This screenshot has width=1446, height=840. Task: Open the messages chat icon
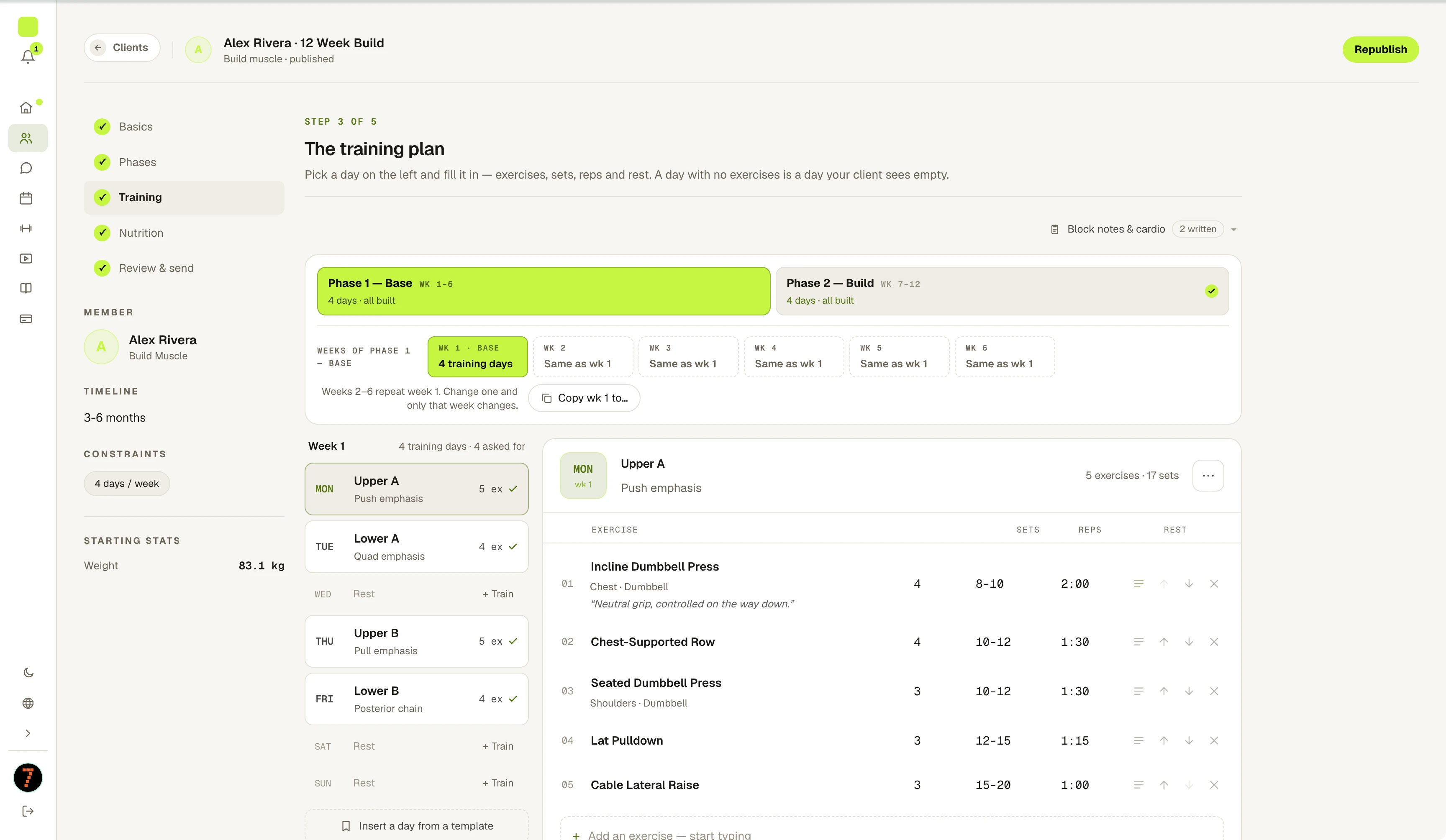(26, 168)
